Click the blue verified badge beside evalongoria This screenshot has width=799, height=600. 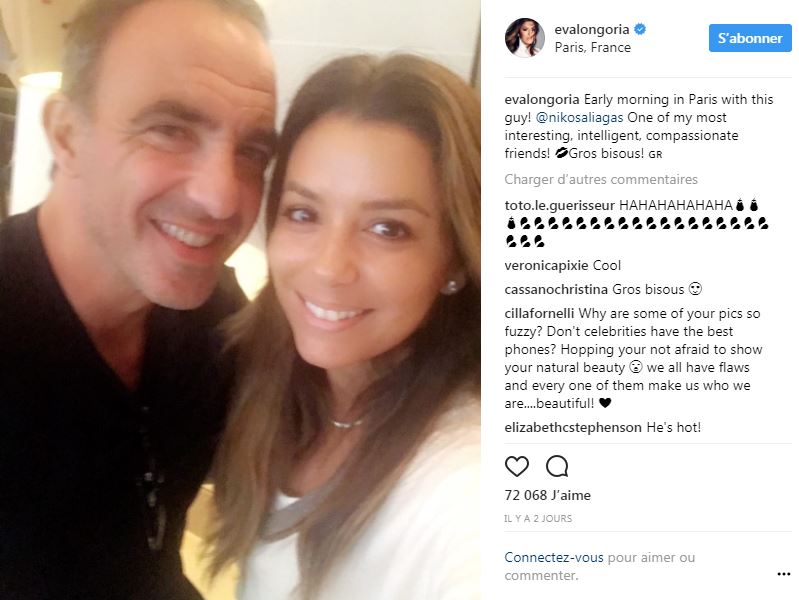640,29
